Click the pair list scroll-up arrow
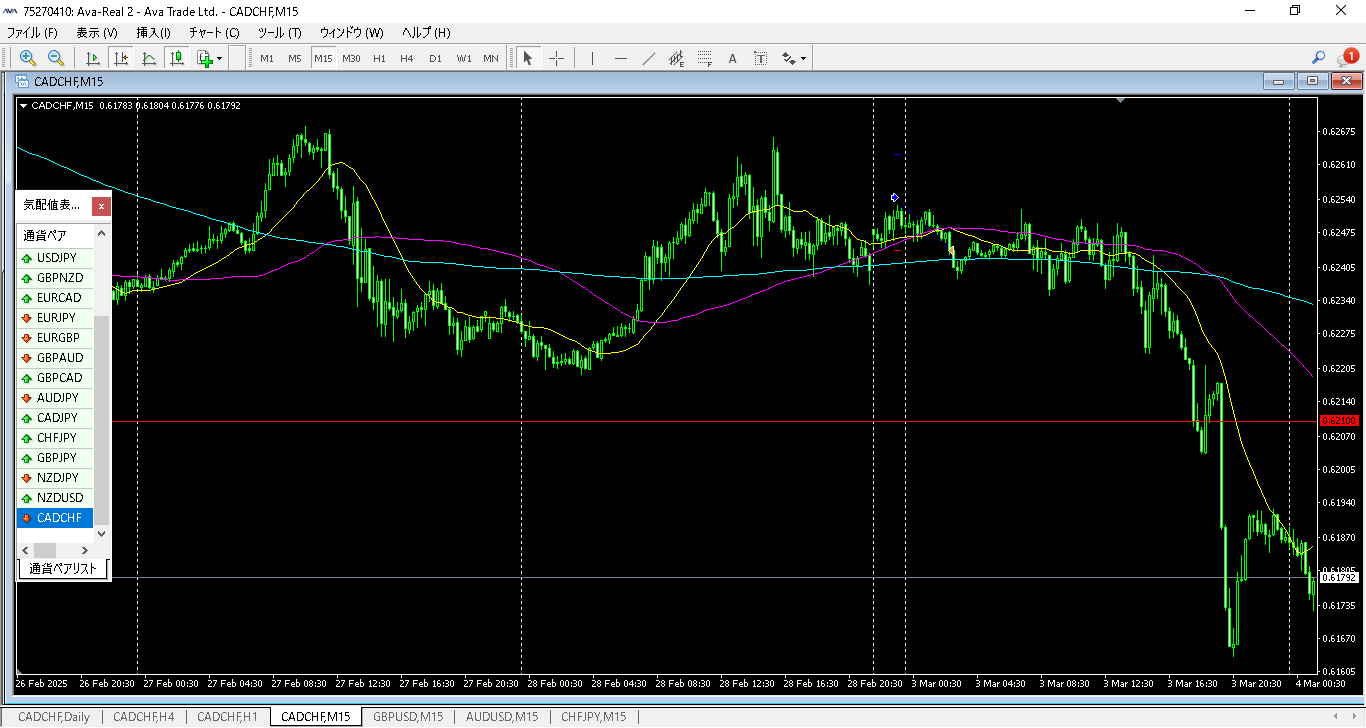The width and height of the screenshot is (1366, 728). point(102,234)
